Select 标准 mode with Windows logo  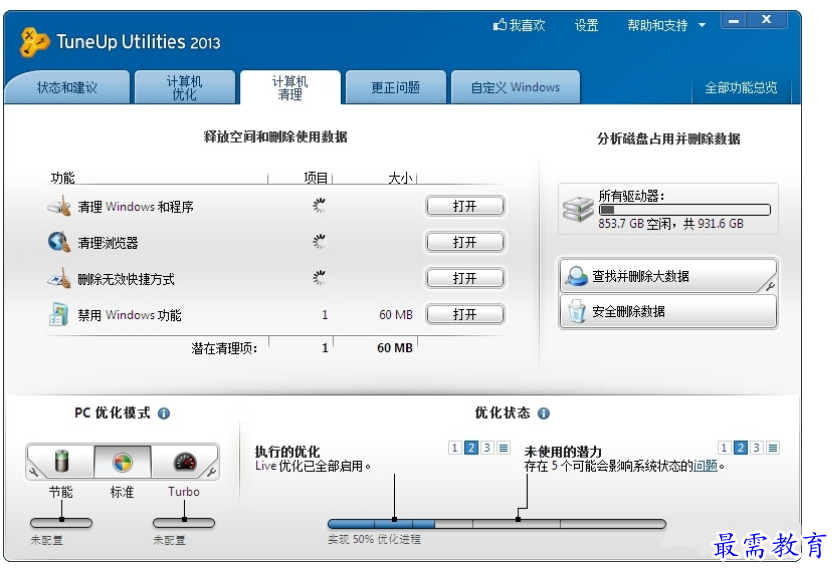[122, 461]
